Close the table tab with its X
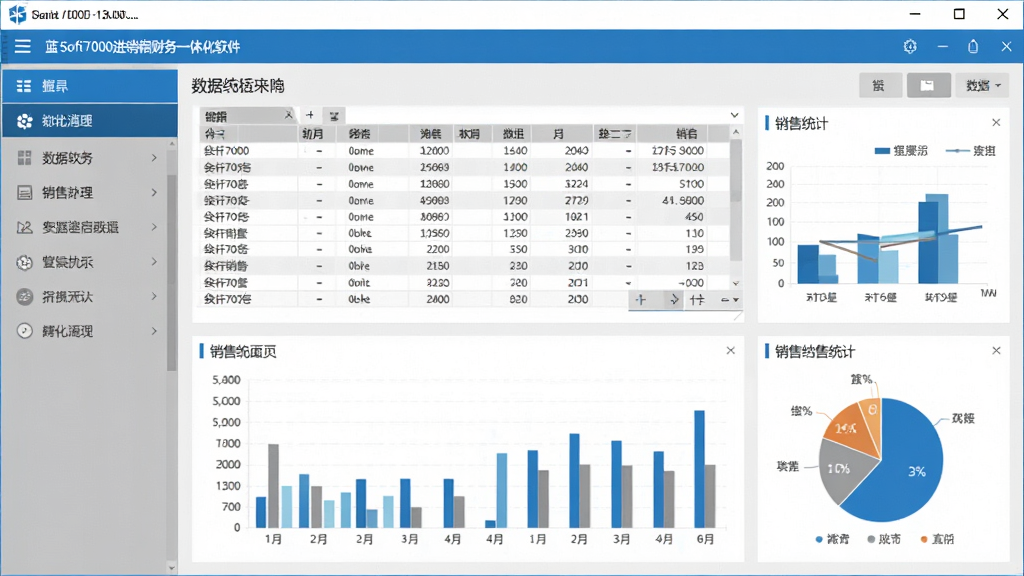The image size is (1024, 576). [288, 115]
